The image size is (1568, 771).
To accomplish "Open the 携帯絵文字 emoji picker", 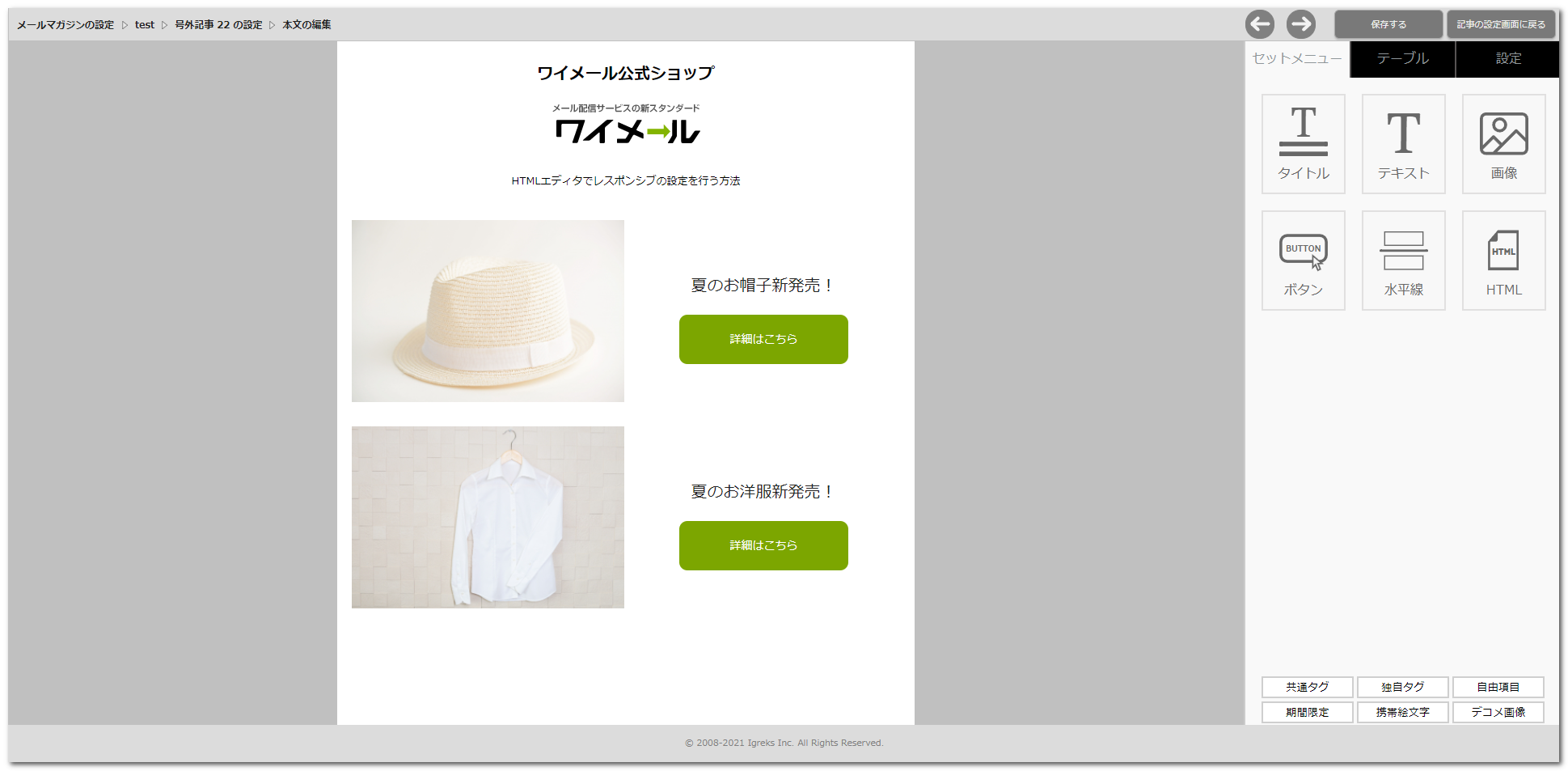I will [x=1402, y=712].
